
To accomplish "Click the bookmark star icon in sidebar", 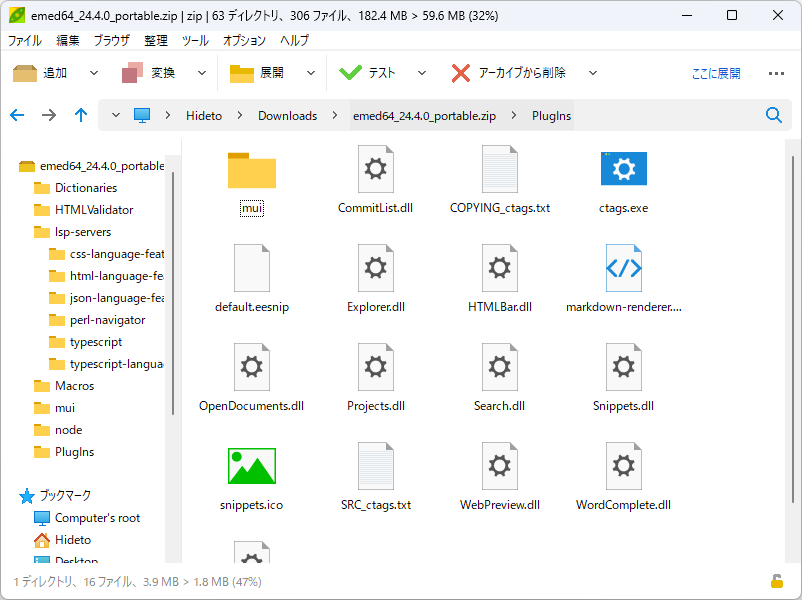I will [x=28, y=495].
